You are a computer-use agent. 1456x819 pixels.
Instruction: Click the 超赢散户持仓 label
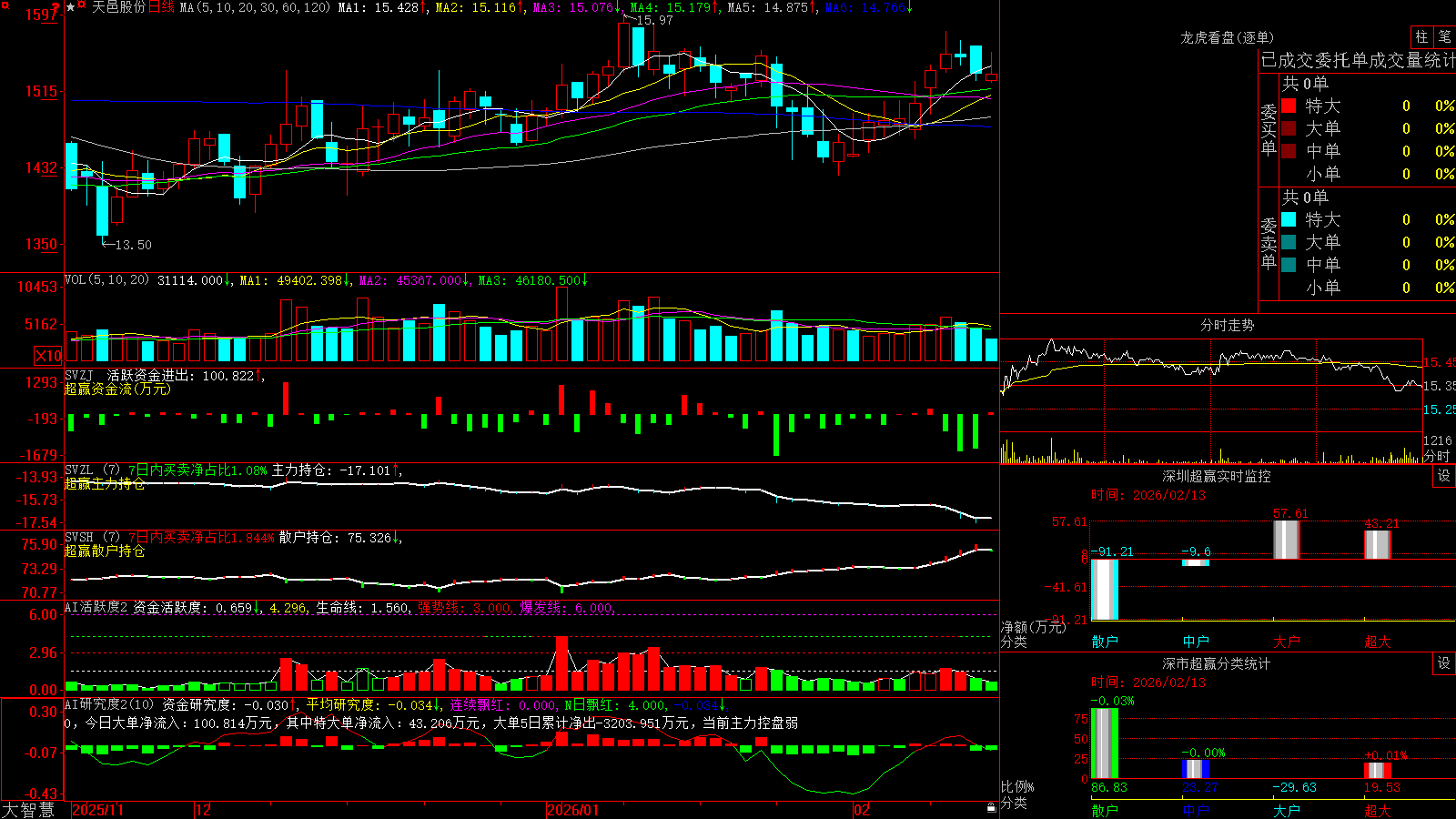pyautogui.click(x=105, y=551)
